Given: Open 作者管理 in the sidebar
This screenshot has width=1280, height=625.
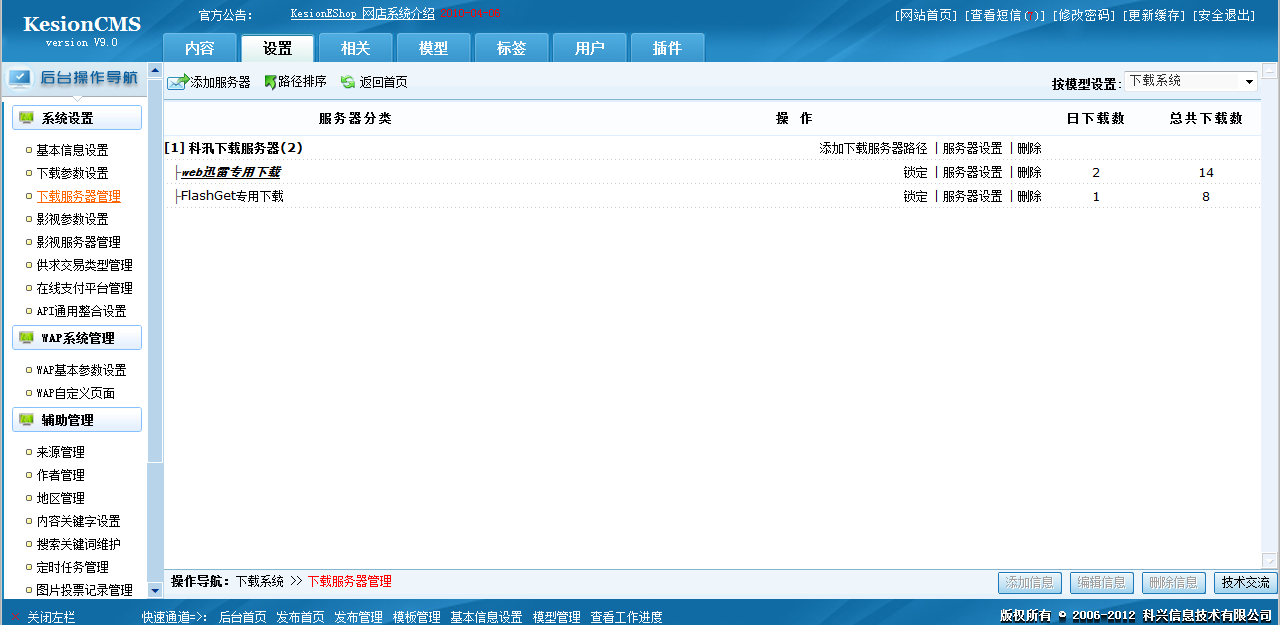Looking at the screenshot, I should coord(60,475).
